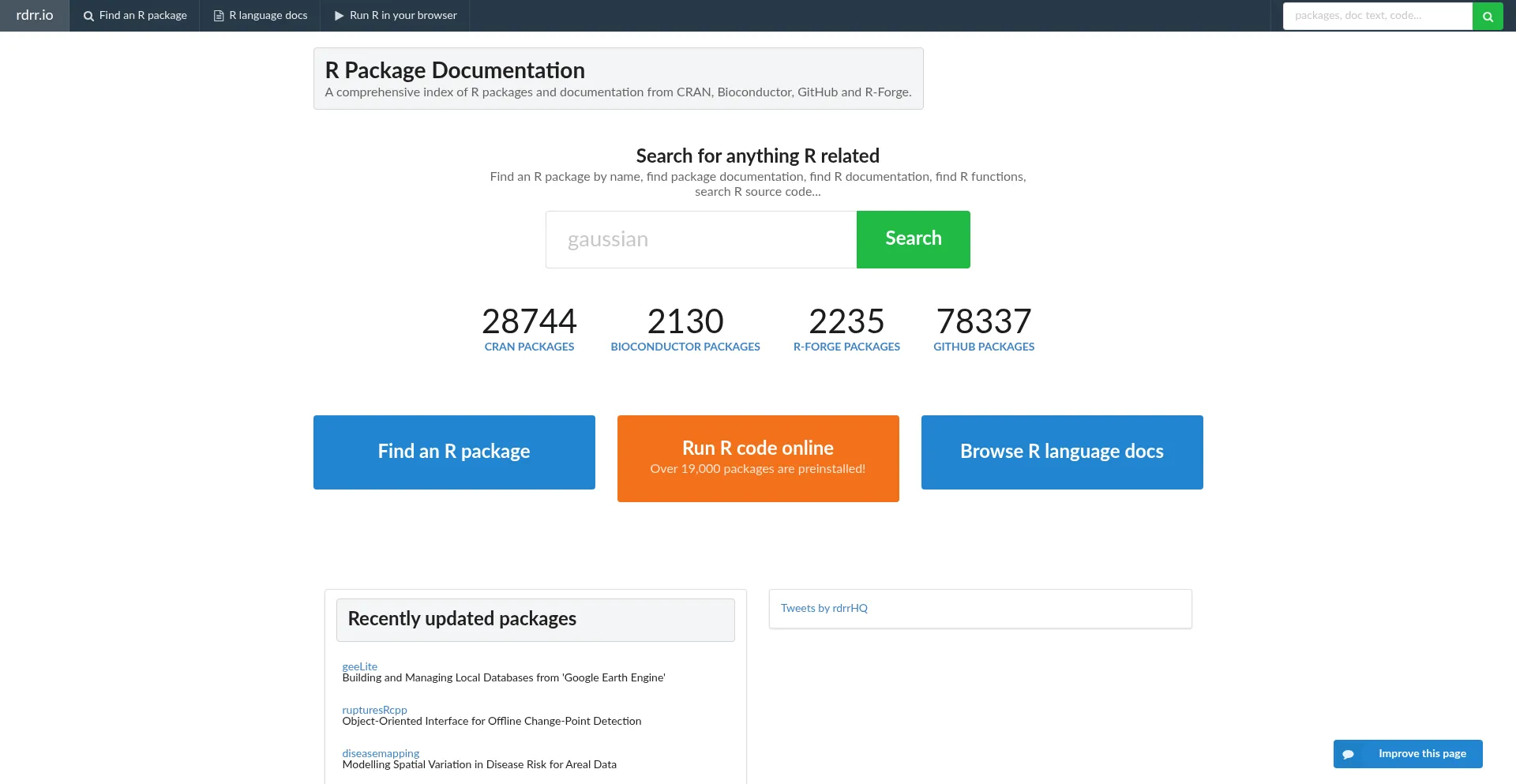Click the main gaussian search input box
The height and width of the screenshot is (784, 1516).
click(700, 239)
